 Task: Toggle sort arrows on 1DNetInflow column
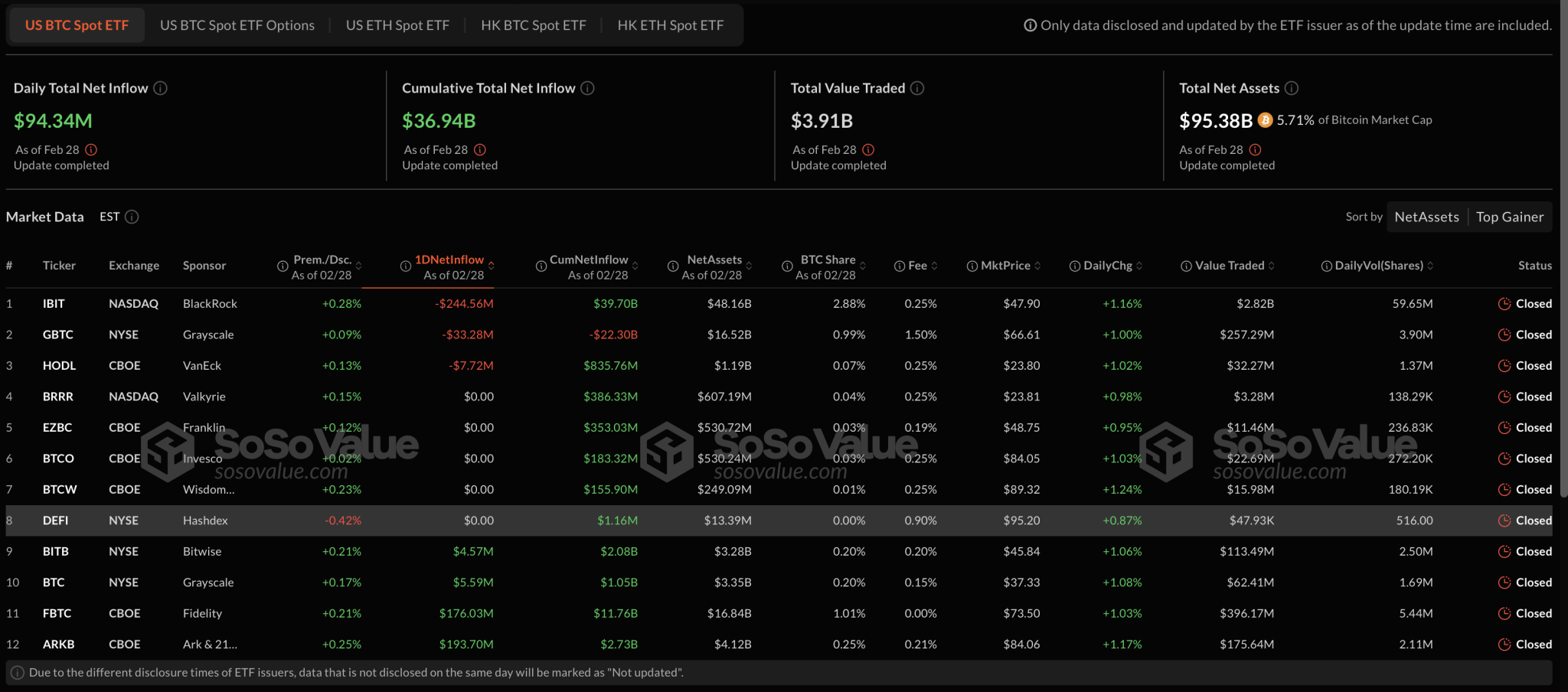point(491,266)
